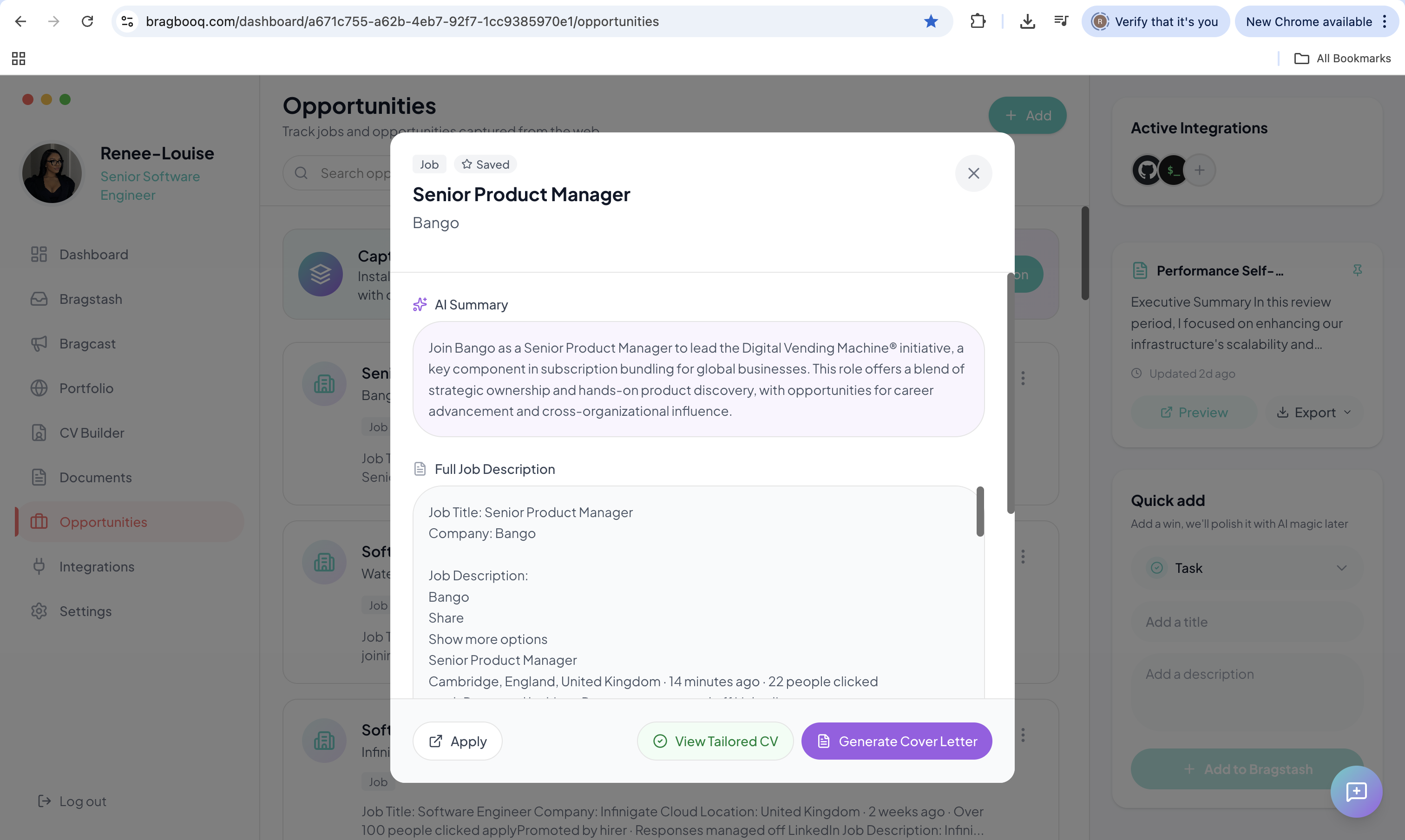Screen dimensions: 1405x840
Task: Click the GitHub integration icon
Action: coord(1147,170)
